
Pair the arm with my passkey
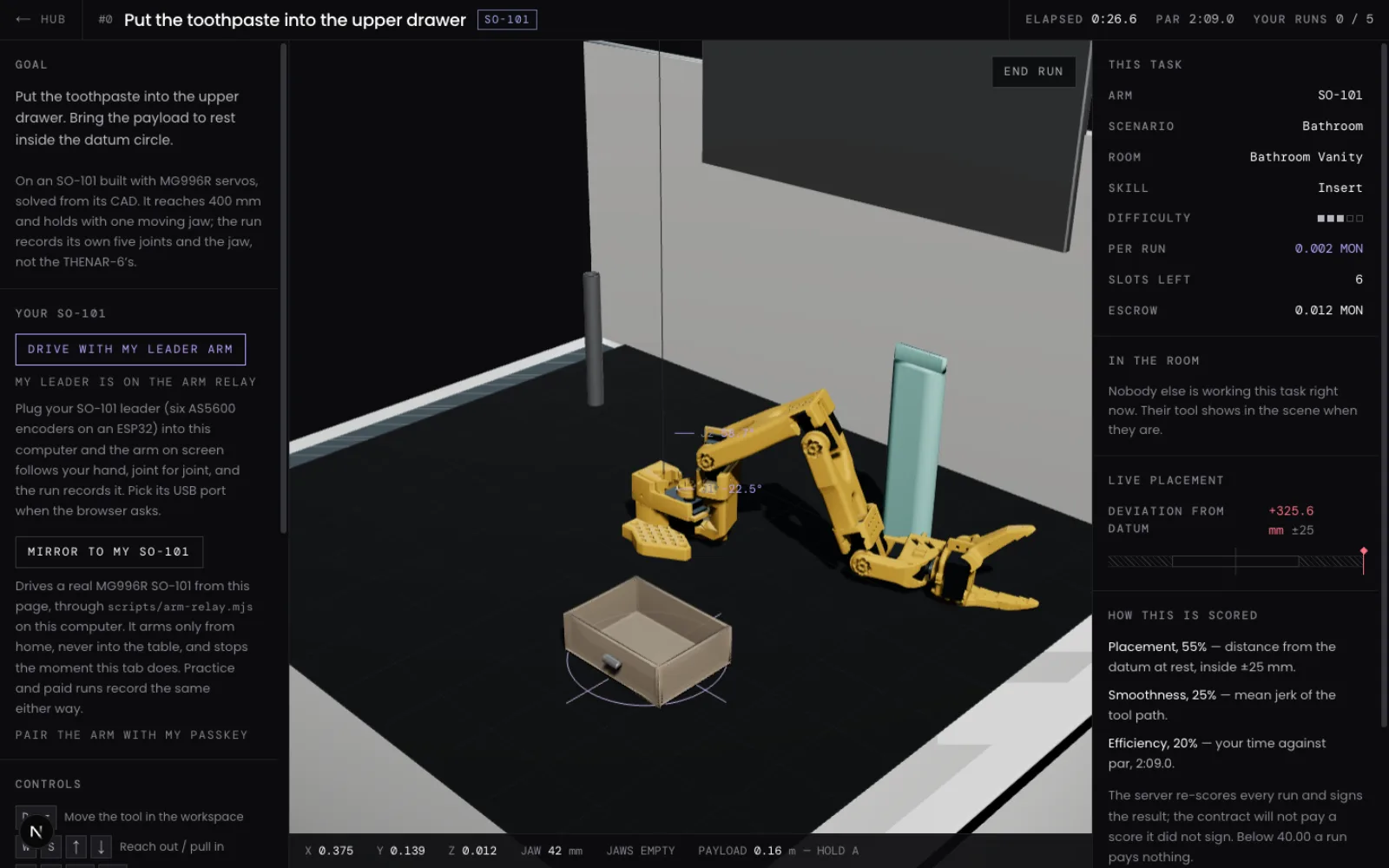point(131,734)
